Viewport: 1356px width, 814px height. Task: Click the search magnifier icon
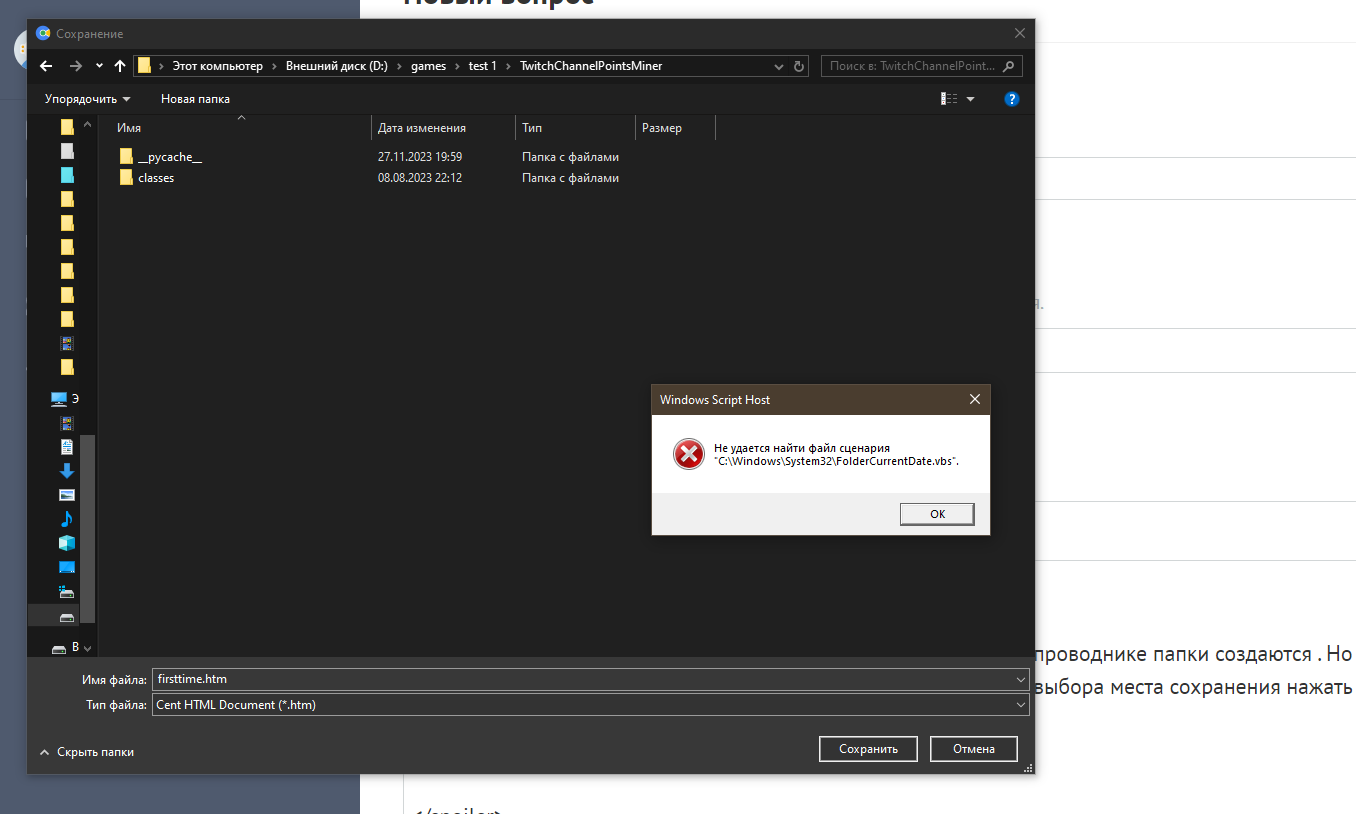(1009, 66)
